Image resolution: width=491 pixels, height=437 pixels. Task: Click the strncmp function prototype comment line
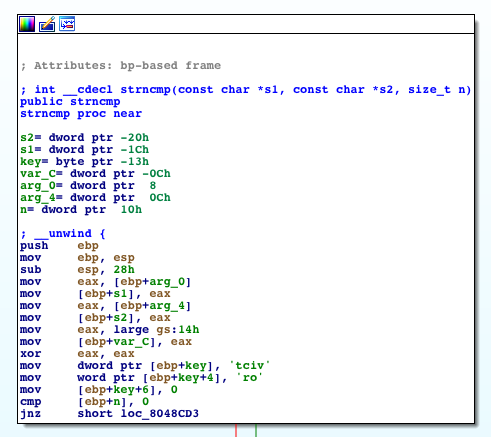(246, 89)
